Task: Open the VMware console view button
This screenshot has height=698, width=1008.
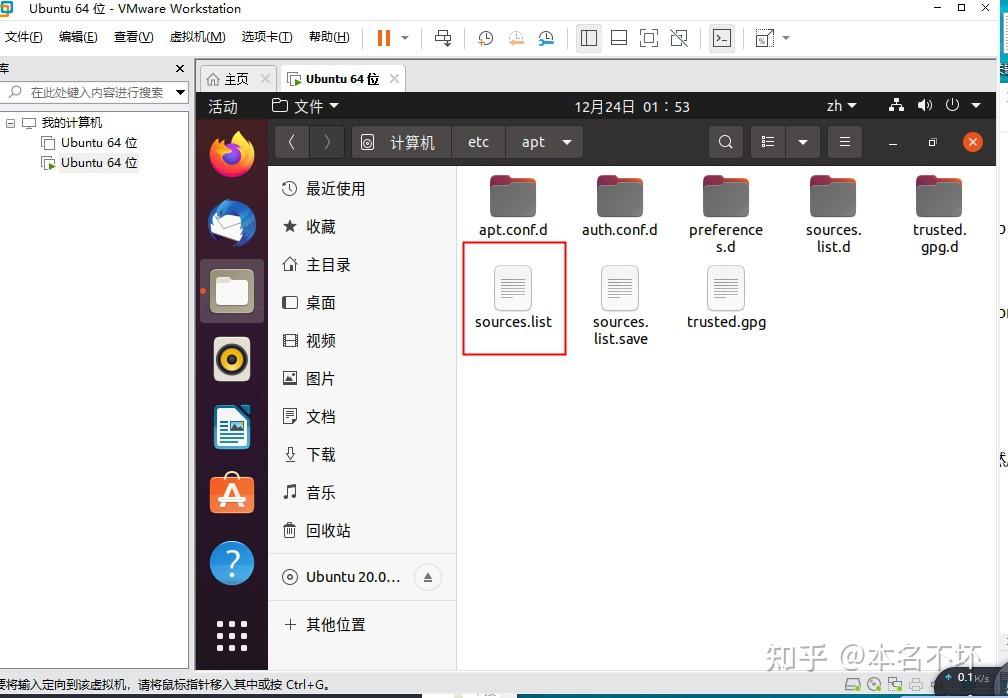Action: coord(722,38)
